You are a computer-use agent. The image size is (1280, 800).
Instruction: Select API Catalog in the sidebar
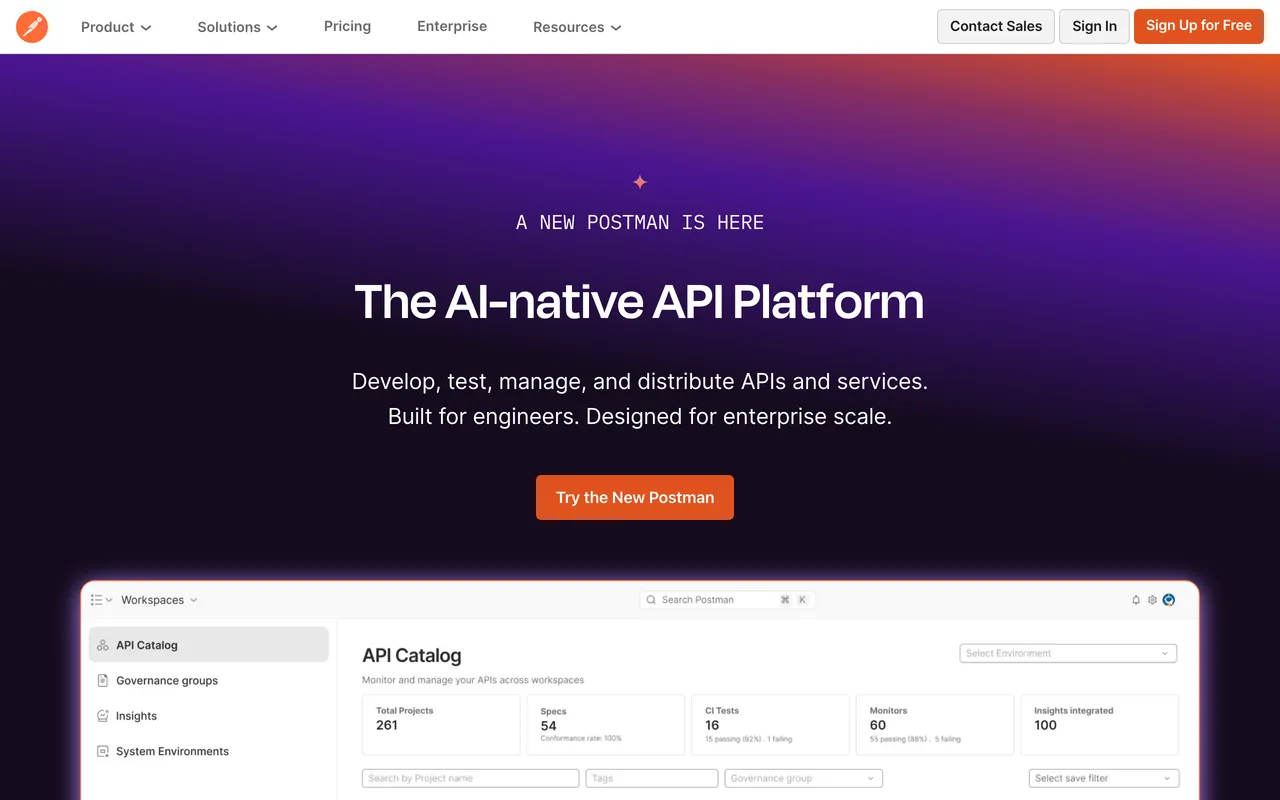209,645
